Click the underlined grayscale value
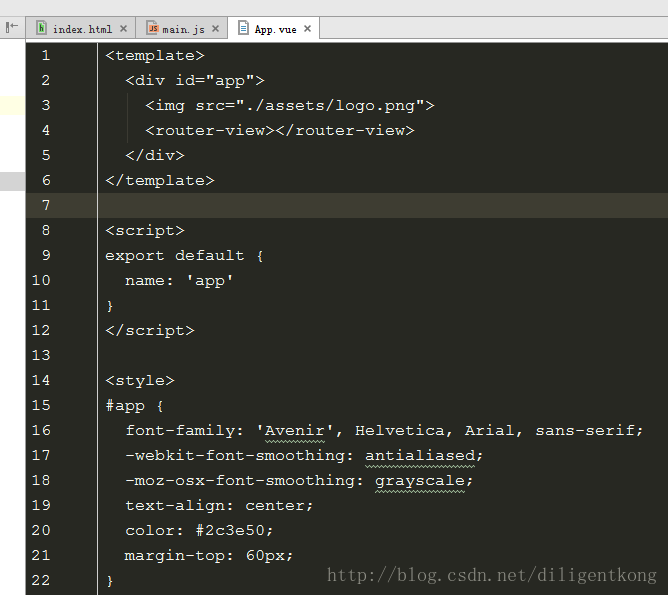This screenshot has height=595, width=668. coord(420,481)
